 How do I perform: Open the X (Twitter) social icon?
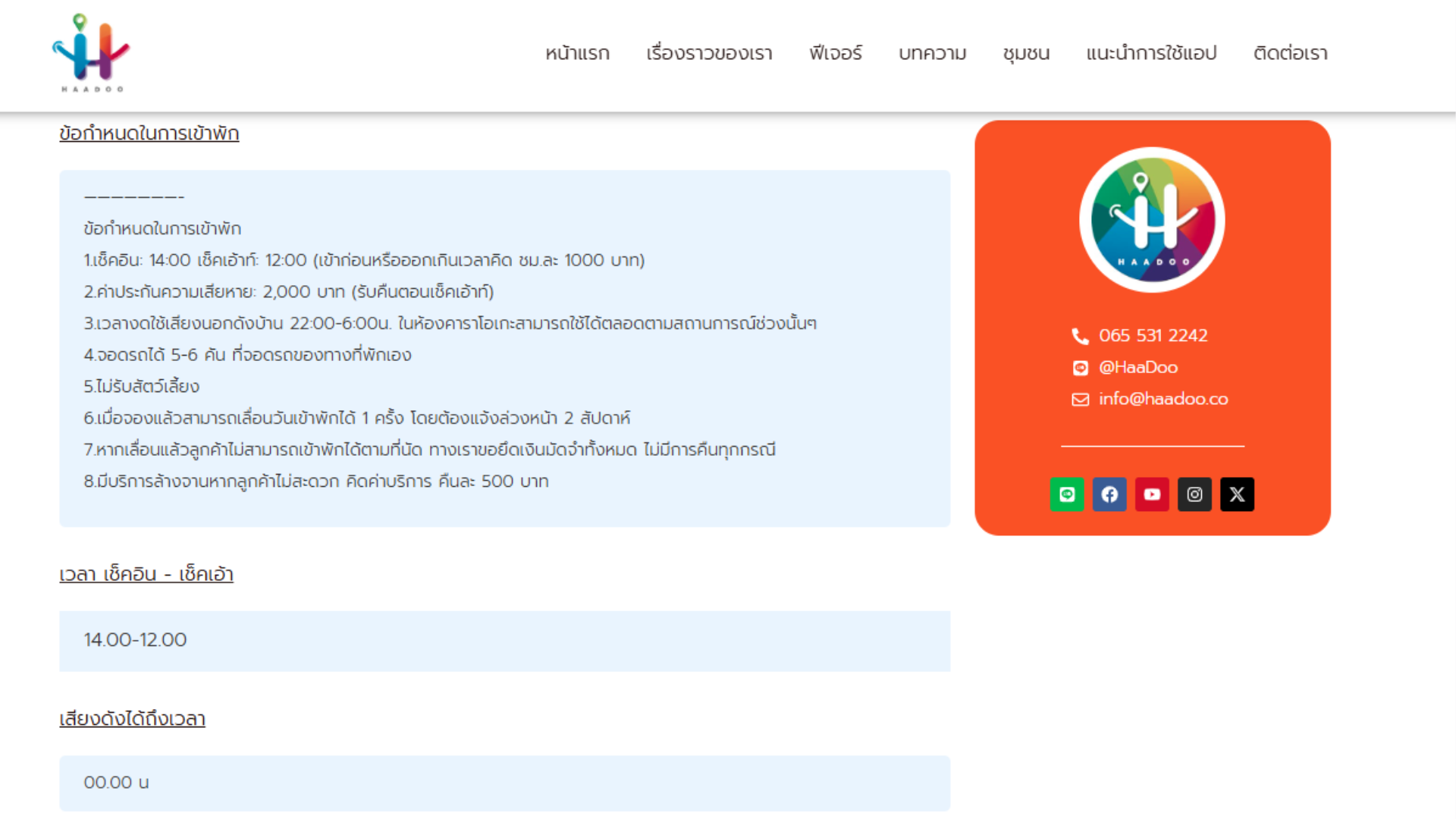[x=1237, y=494]
